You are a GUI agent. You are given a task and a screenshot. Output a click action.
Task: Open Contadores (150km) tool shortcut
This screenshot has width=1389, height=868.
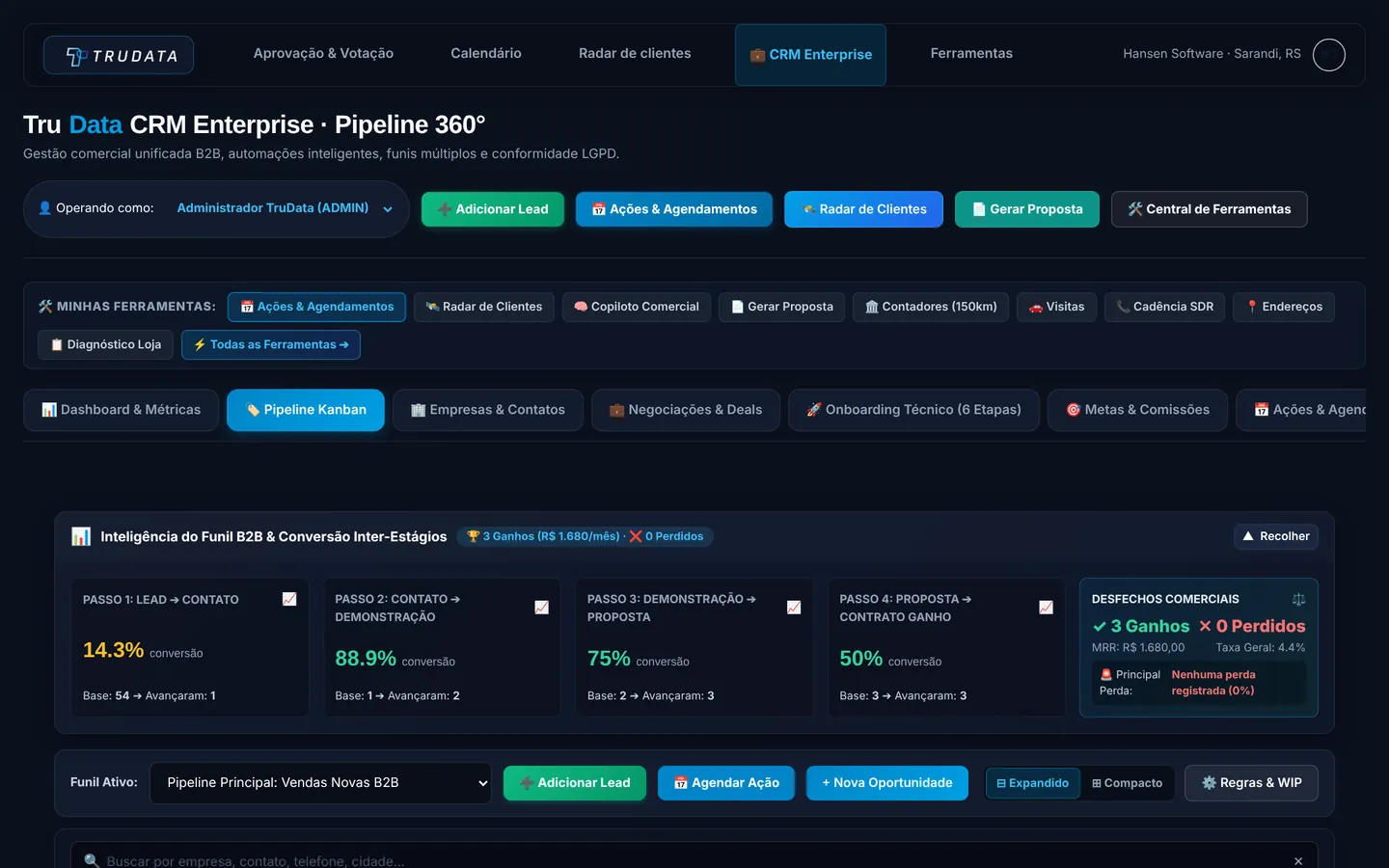click(931, 307)
